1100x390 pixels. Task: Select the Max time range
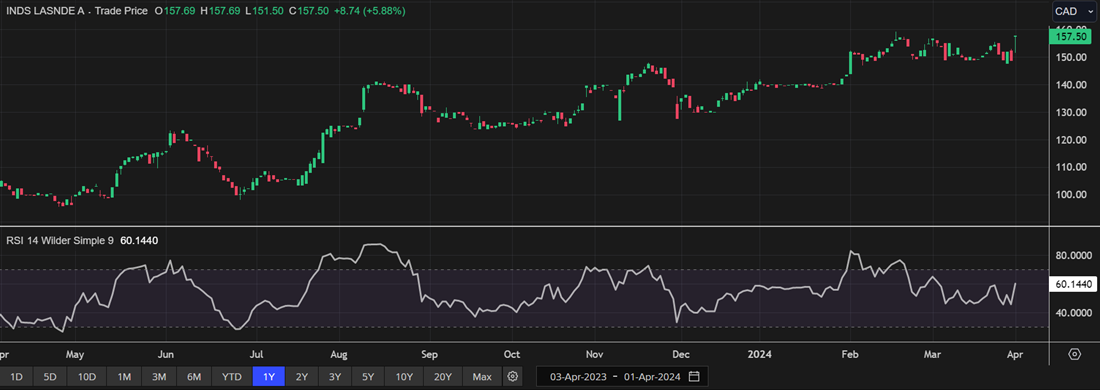pos(482,377)
